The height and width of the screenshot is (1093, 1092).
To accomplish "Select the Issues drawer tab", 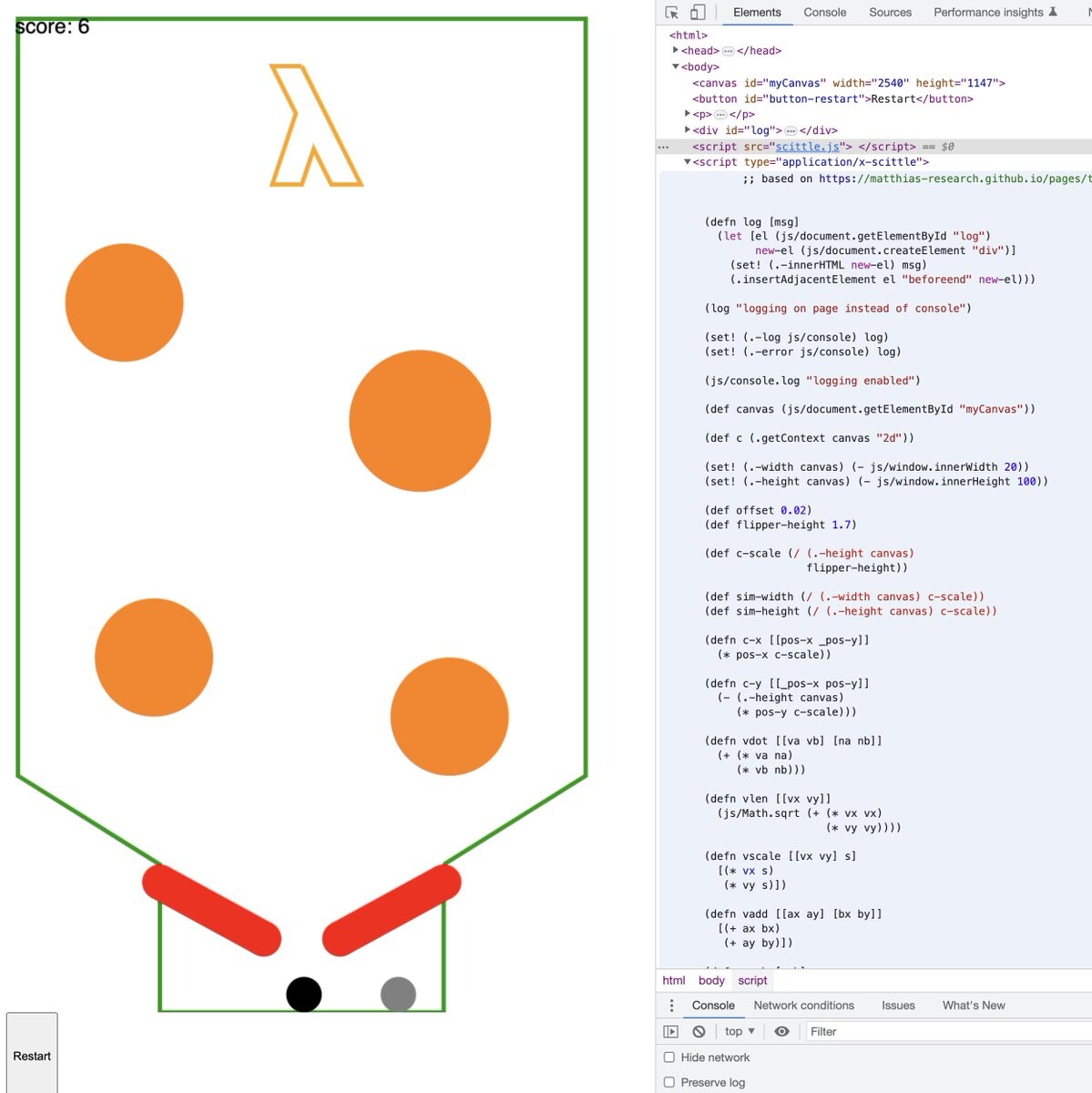I will click(x=898, y=1006).
